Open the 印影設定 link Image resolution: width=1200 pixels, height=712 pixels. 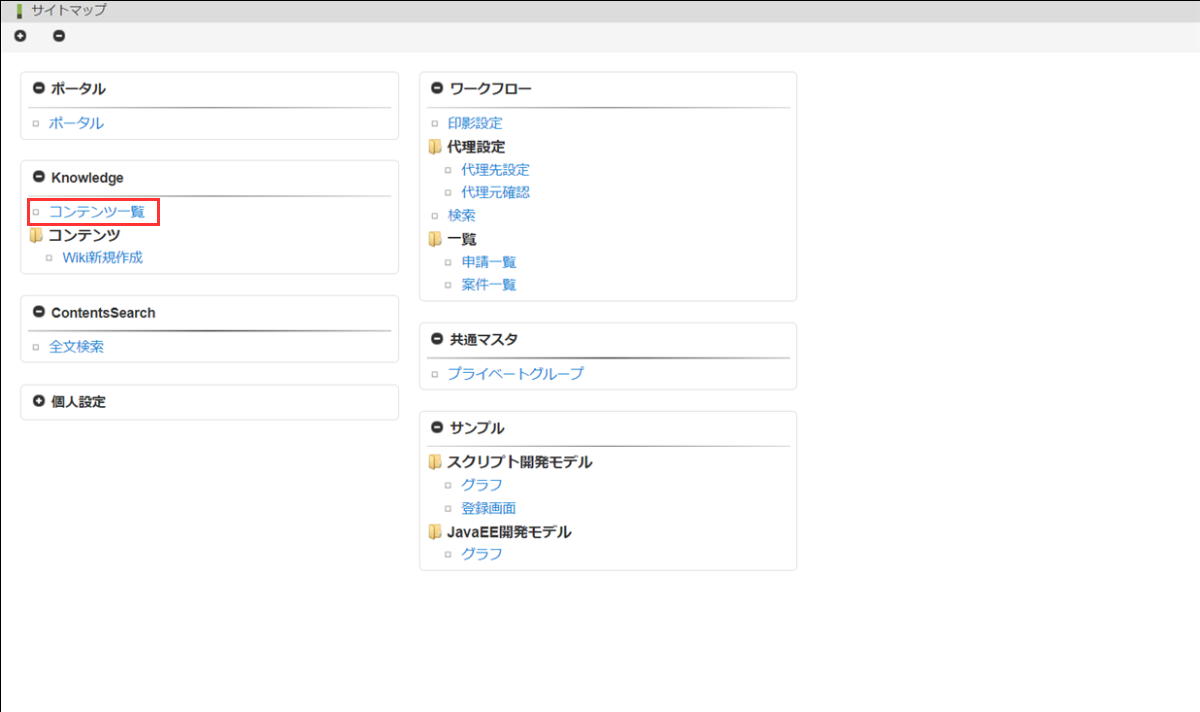475,123
